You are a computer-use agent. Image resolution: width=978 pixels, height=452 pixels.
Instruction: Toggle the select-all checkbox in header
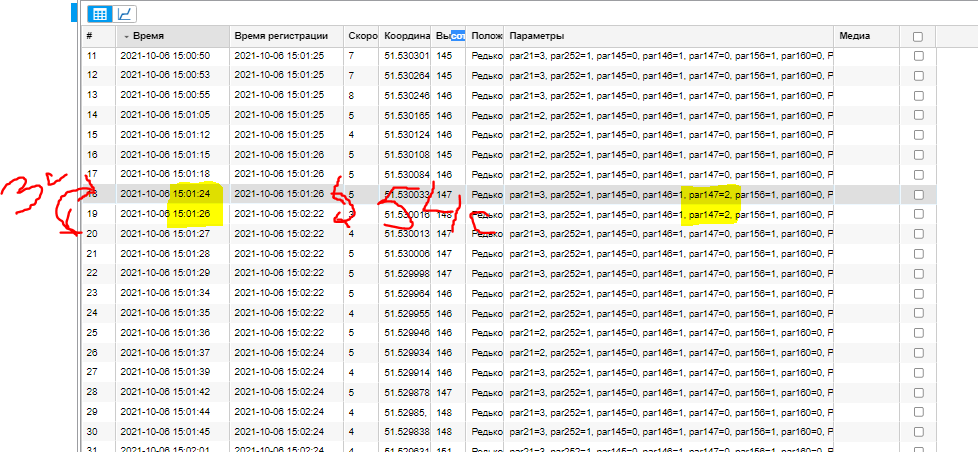click(918, 37)
